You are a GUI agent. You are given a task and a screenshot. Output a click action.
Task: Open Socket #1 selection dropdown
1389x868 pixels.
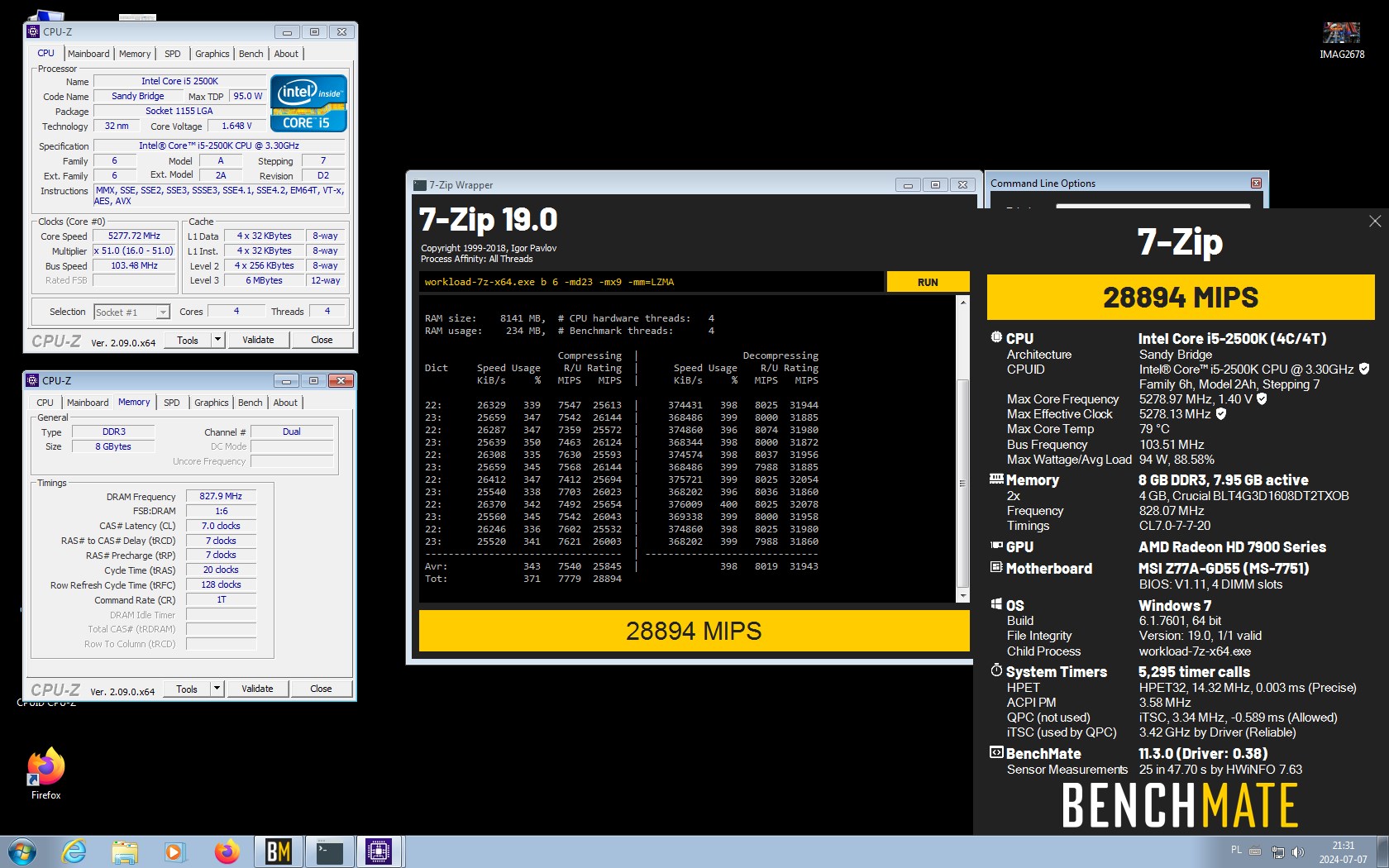pos(163,312)
